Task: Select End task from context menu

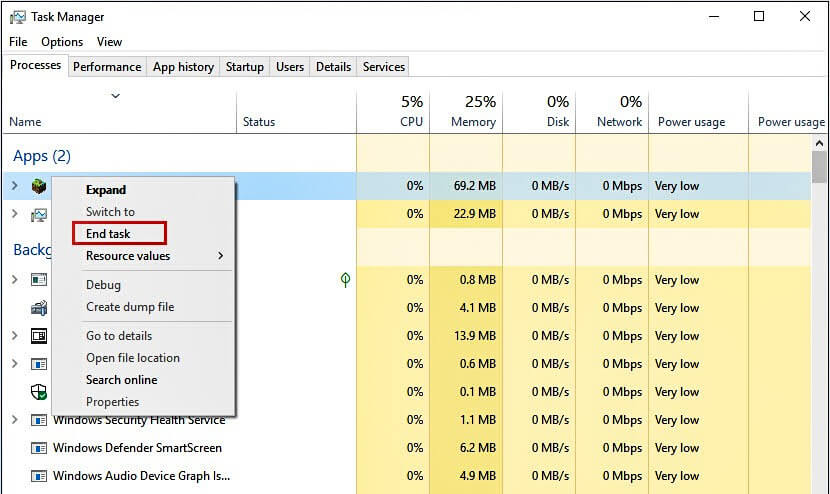Action: (x=108, y=234)
